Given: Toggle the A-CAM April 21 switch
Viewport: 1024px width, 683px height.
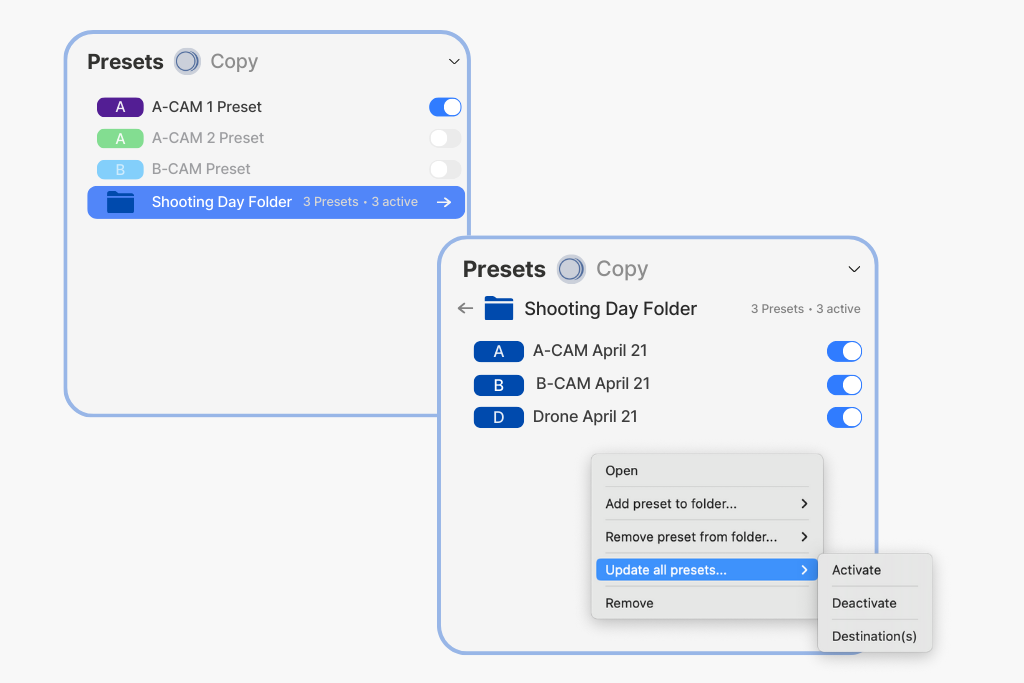Looking at the screenshot, I should pyautogui.click(x=844, y=351).
